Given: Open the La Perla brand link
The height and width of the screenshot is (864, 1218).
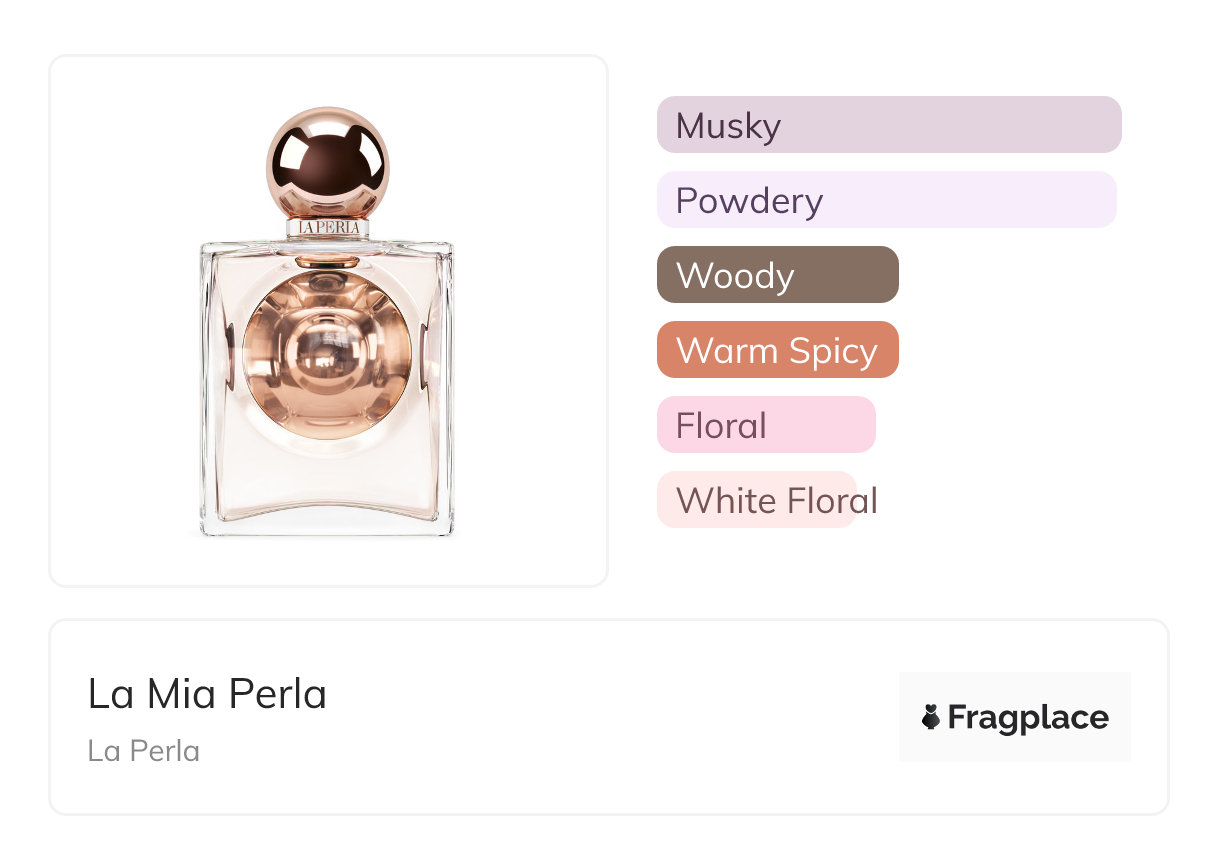Looking at the screenshot, I should tap(144, 750).
